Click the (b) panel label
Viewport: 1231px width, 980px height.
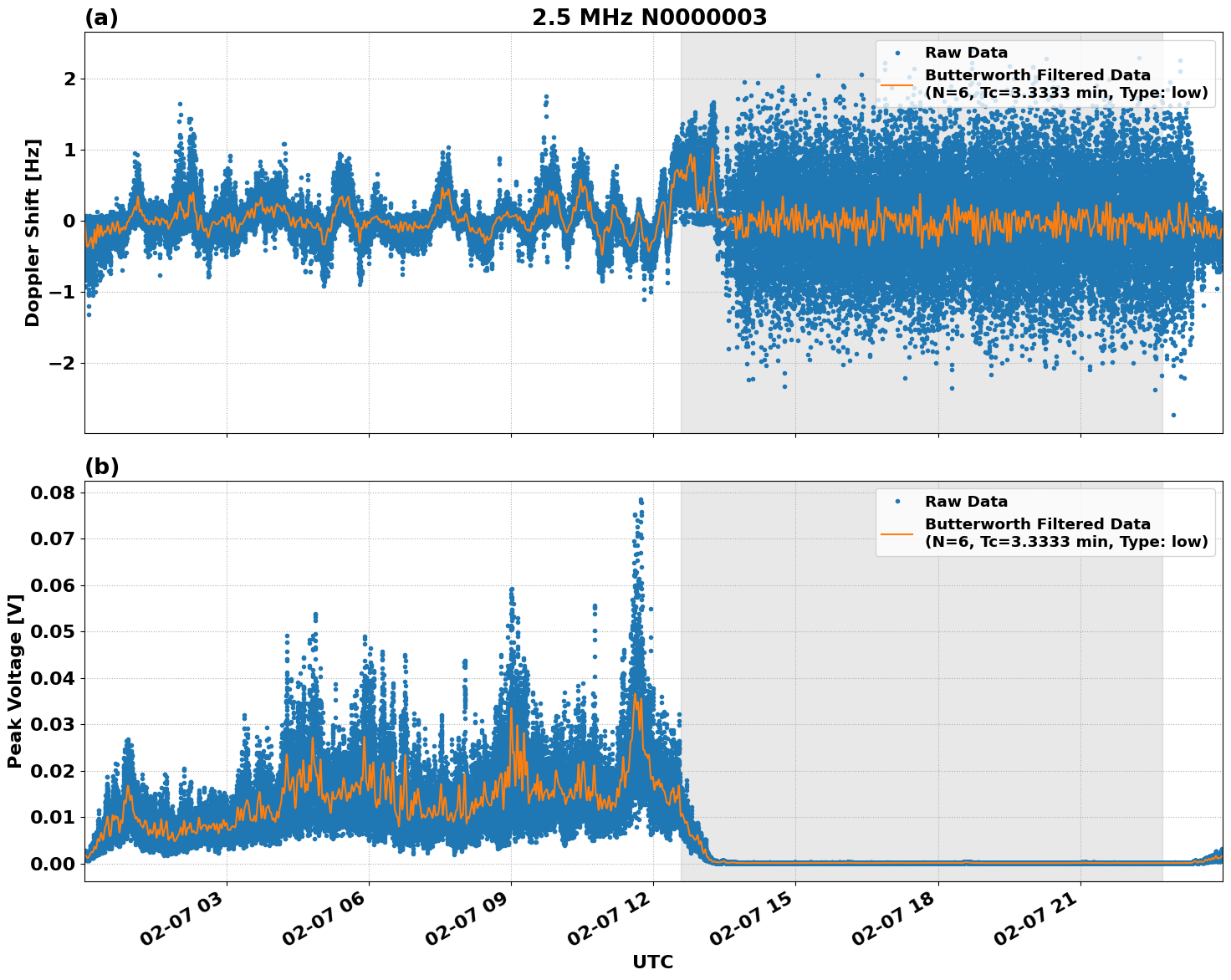point(101,467)
